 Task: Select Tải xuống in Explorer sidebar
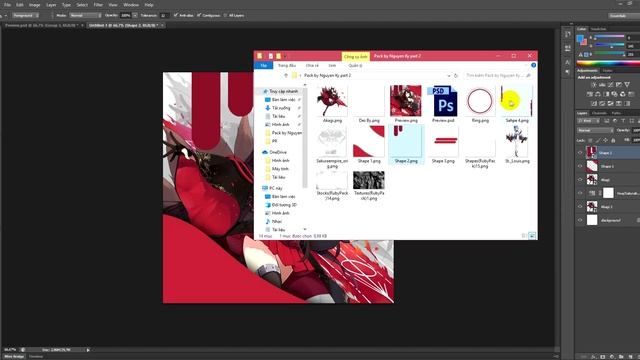click(x=281, y=108)
